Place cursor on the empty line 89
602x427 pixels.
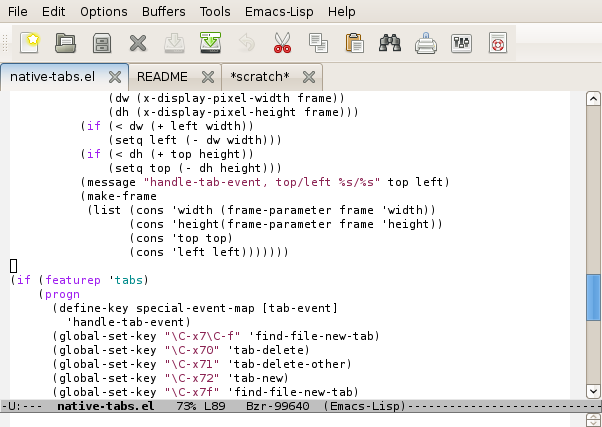click(x=13, y=266)
